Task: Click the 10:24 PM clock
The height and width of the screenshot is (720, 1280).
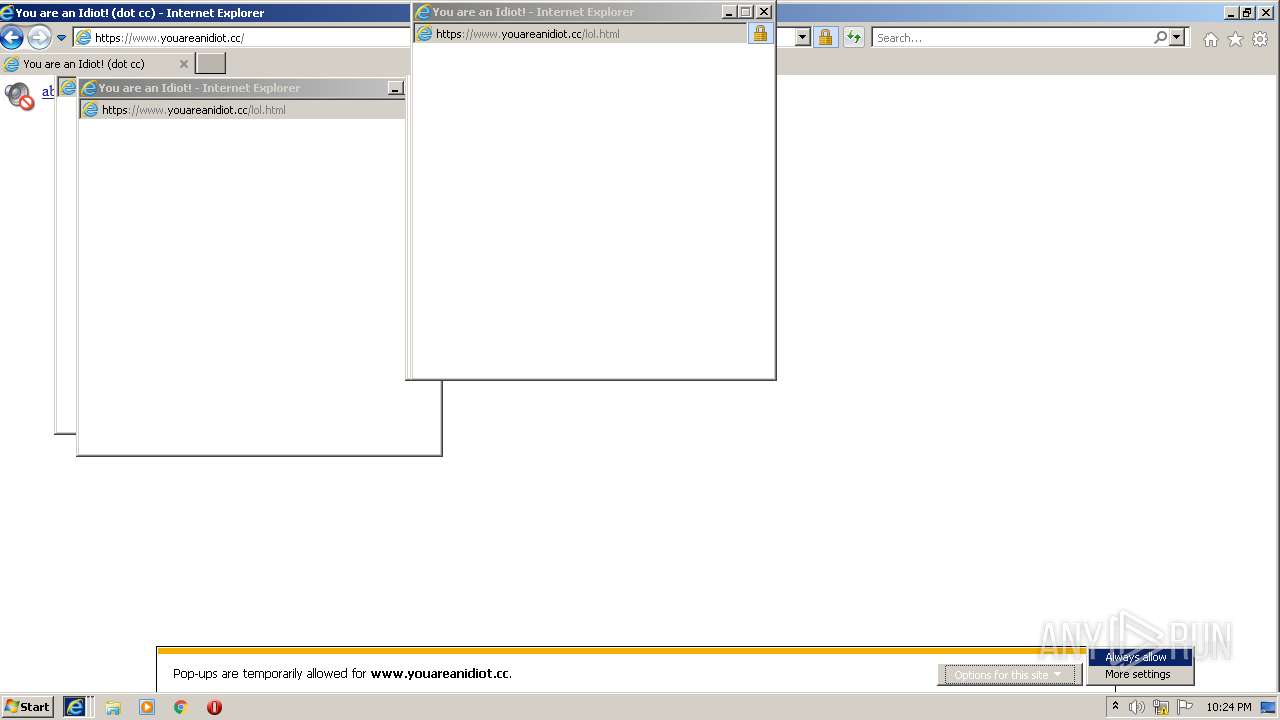Action: tap(1228, 707)
